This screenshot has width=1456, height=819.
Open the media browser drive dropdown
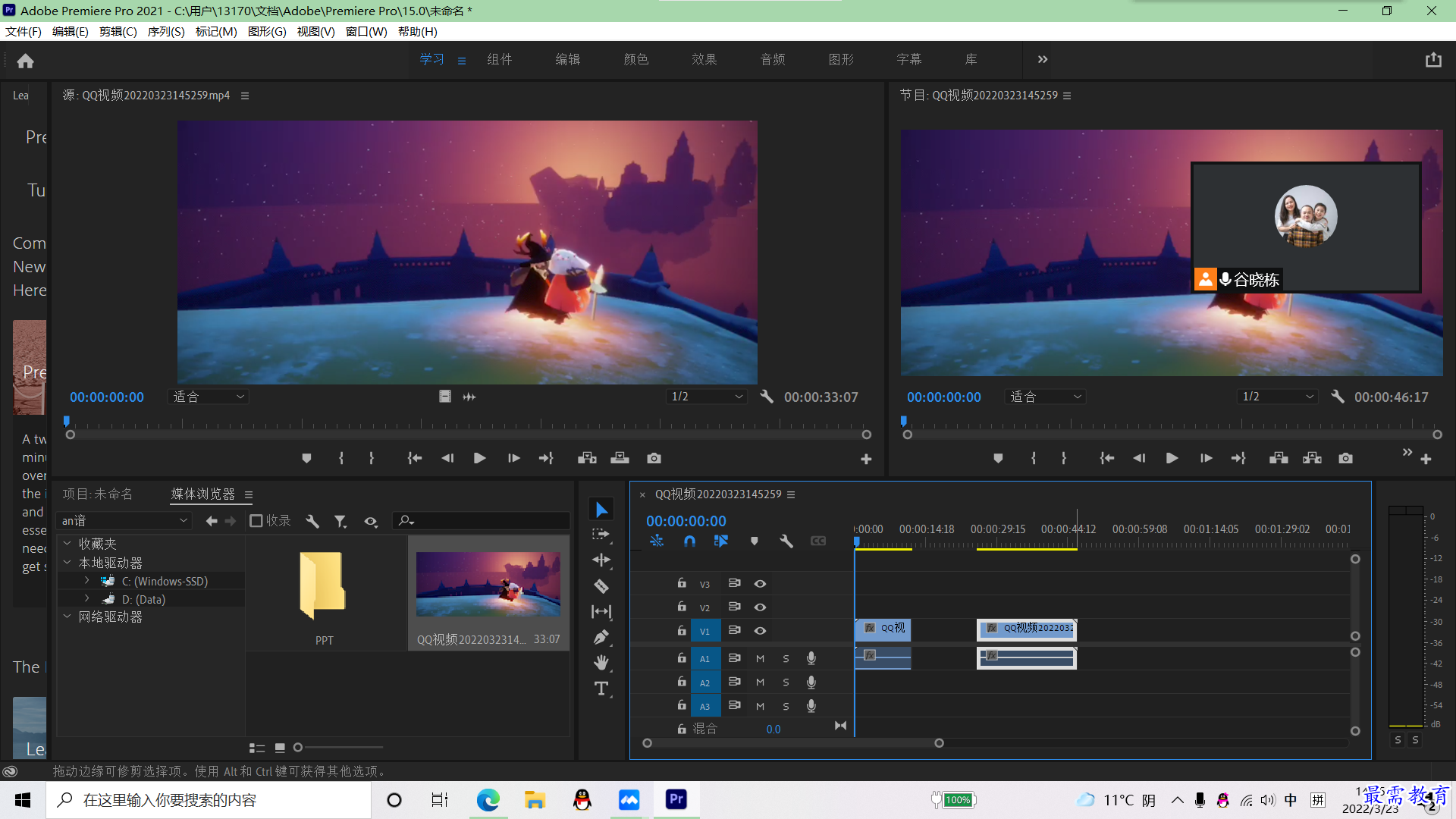pyautogui.click(x=124, y=521)
